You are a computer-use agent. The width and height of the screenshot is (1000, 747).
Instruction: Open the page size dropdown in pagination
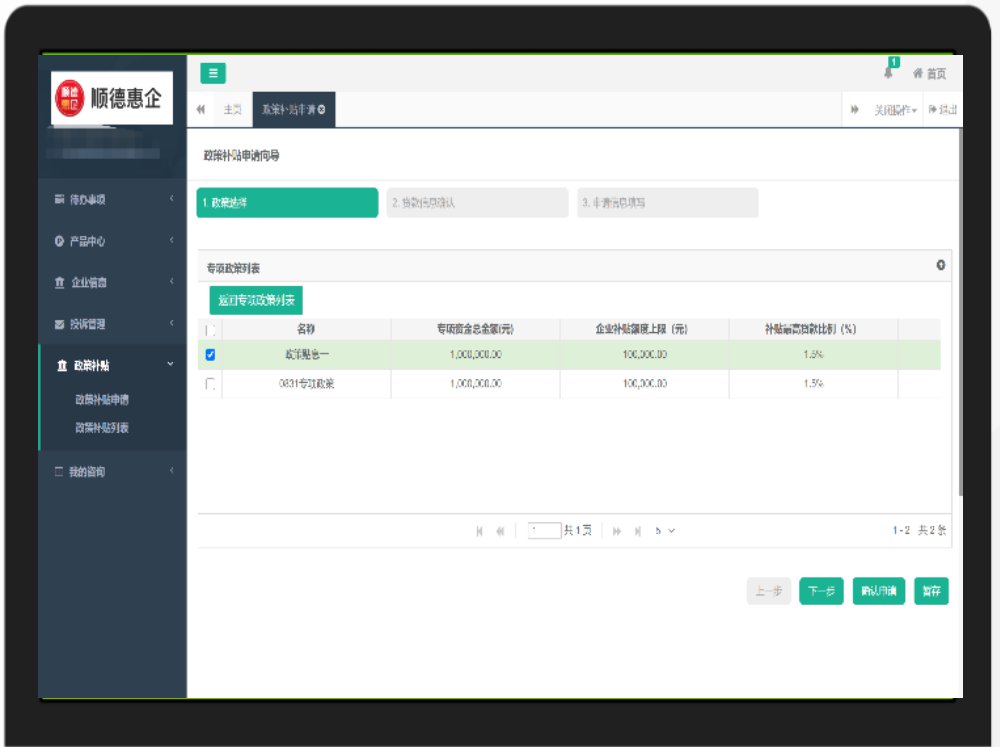[665, 531]
